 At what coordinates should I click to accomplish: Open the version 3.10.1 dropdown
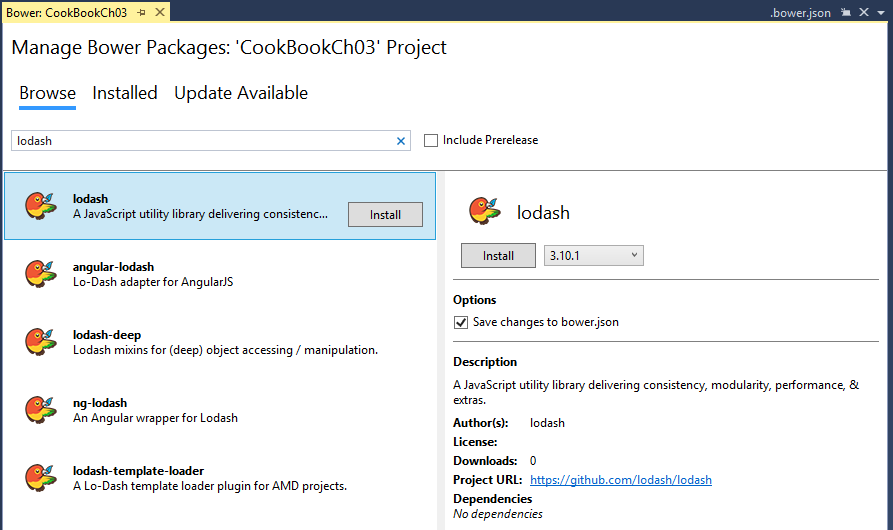tap(593, 256)
